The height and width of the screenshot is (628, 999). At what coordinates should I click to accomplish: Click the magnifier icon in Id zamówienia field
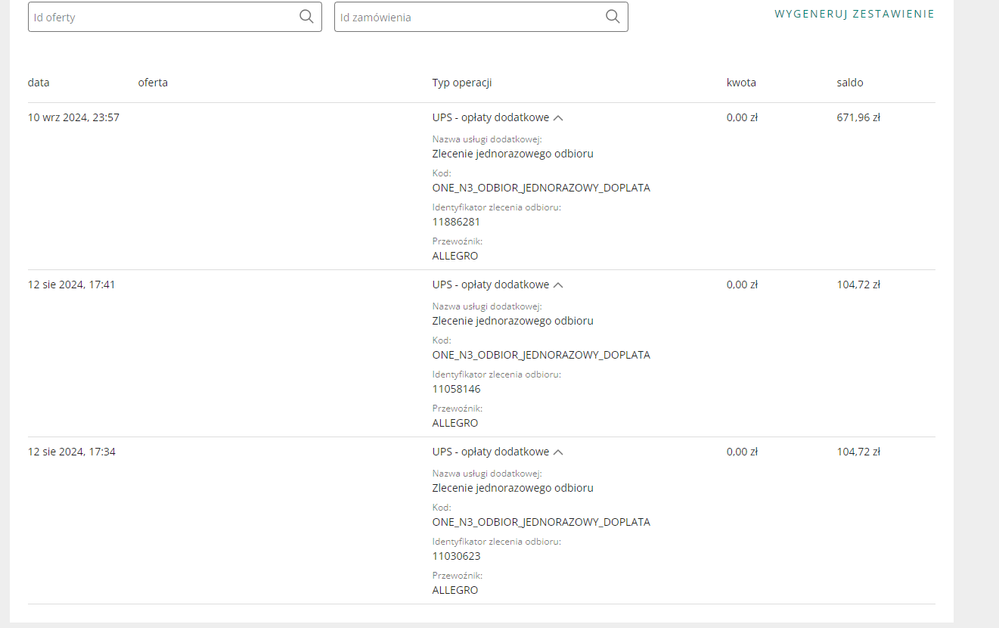point(612,17)
